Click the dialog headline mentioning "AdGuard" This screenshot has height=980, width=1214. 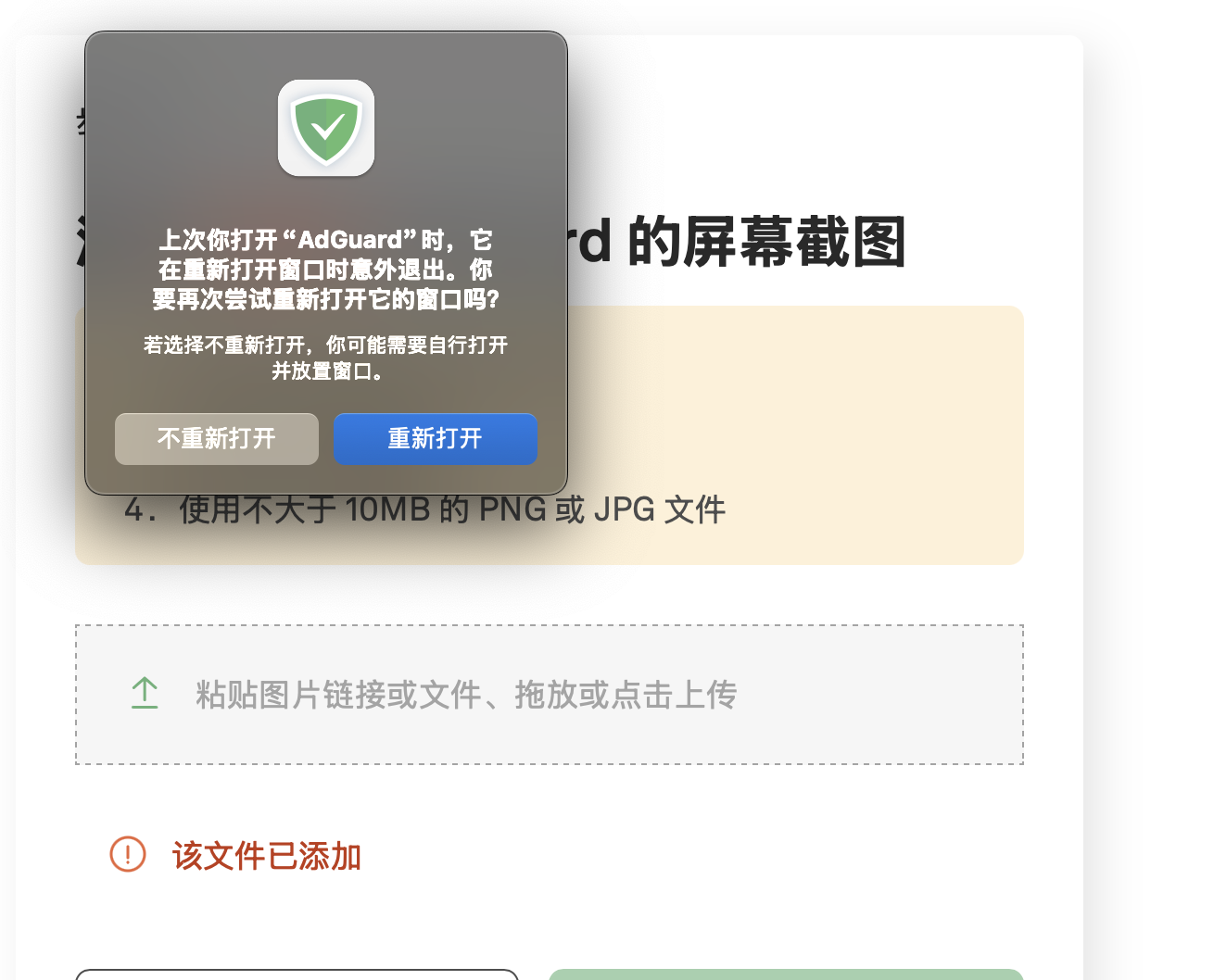[x=326, y=270]
